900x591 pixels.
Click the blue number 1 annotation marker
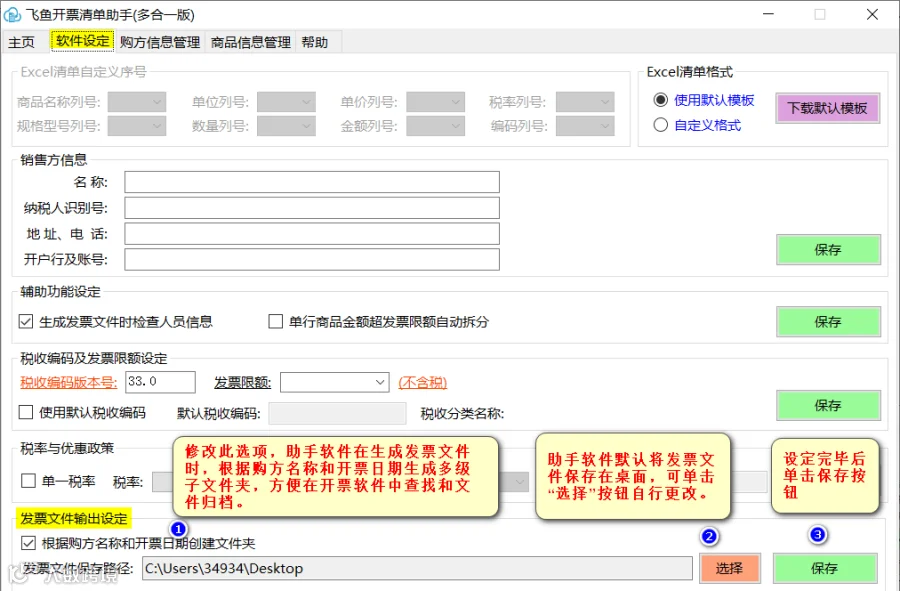tap(178, 529)
